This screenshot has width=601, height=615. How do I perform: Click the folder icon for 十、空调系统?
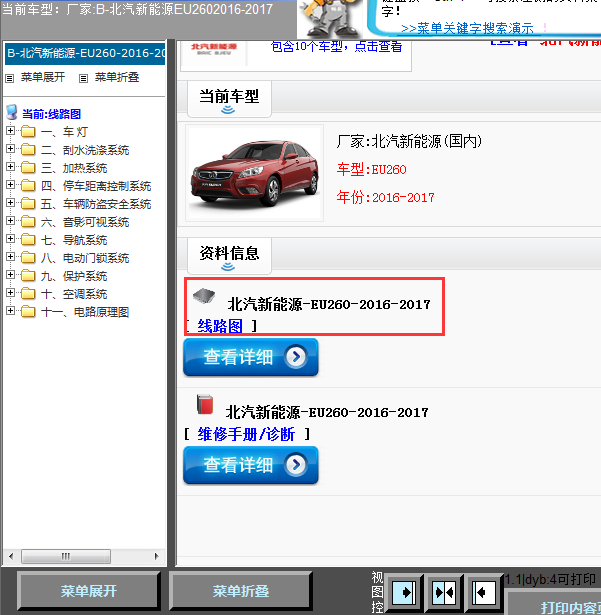click(28, 294)
